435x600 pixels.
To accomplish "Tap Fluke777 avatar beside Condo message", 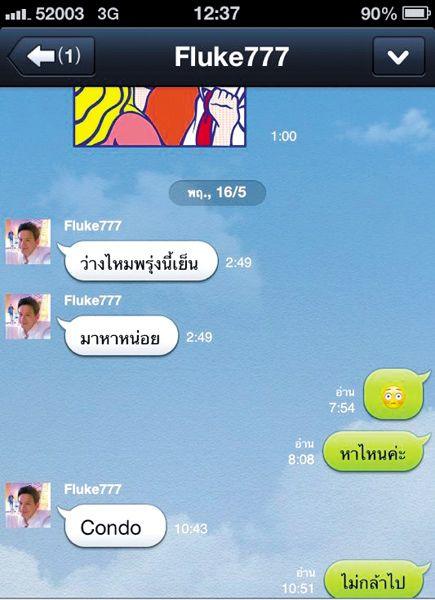I will click(x=28, y=505).
